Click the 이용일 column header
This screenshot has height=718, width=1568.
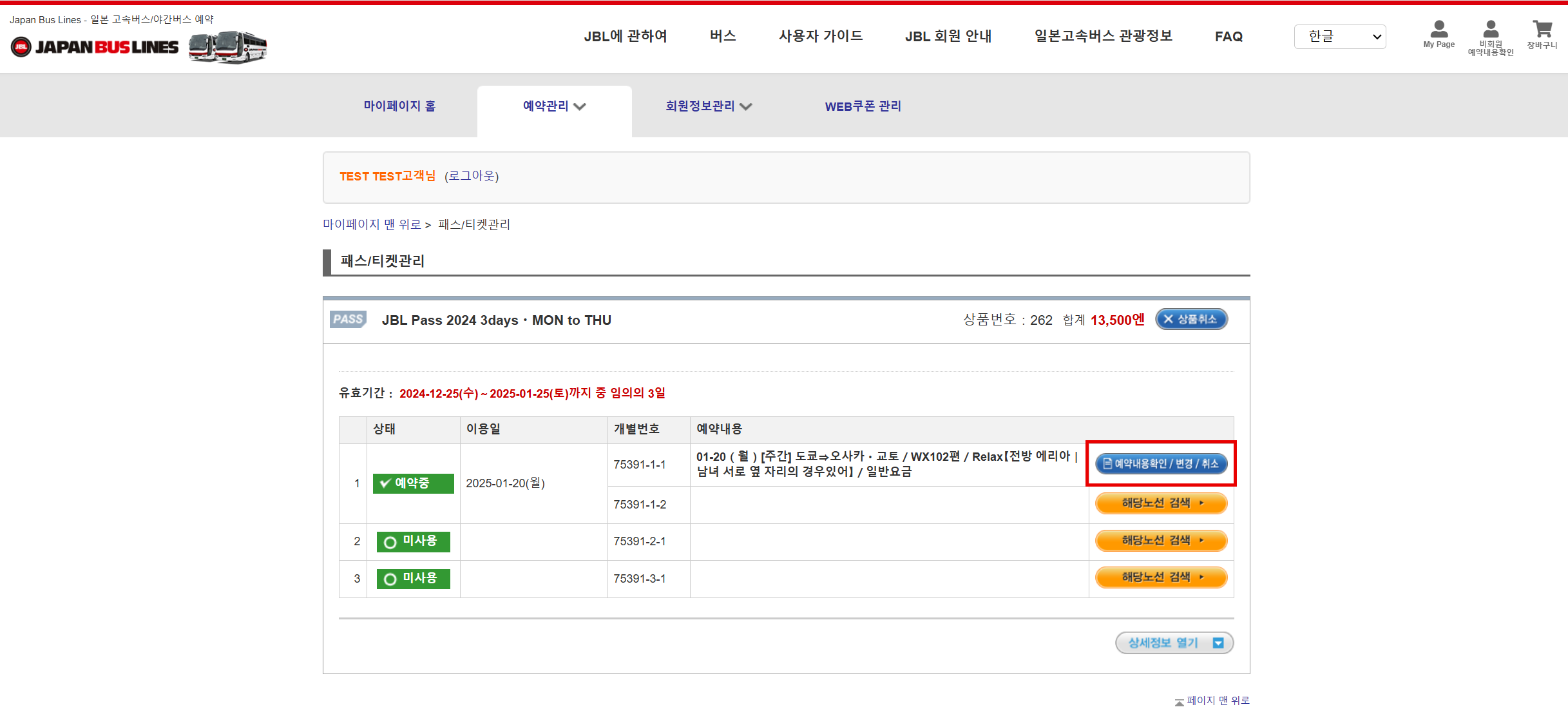[x=483, y=429]
